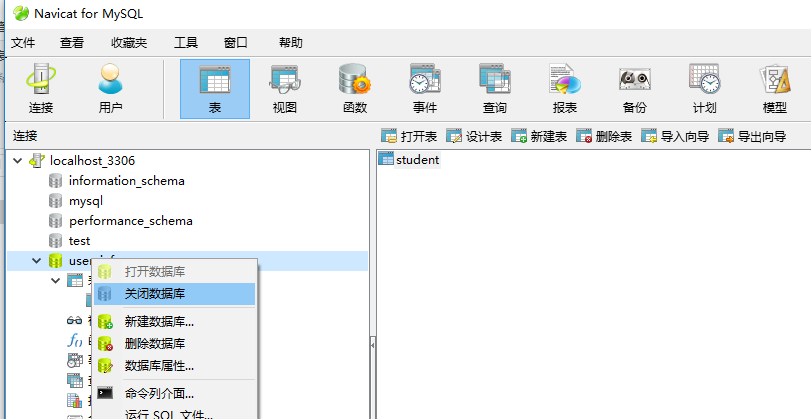Select the performance_schema database

[x=131, y=221]
